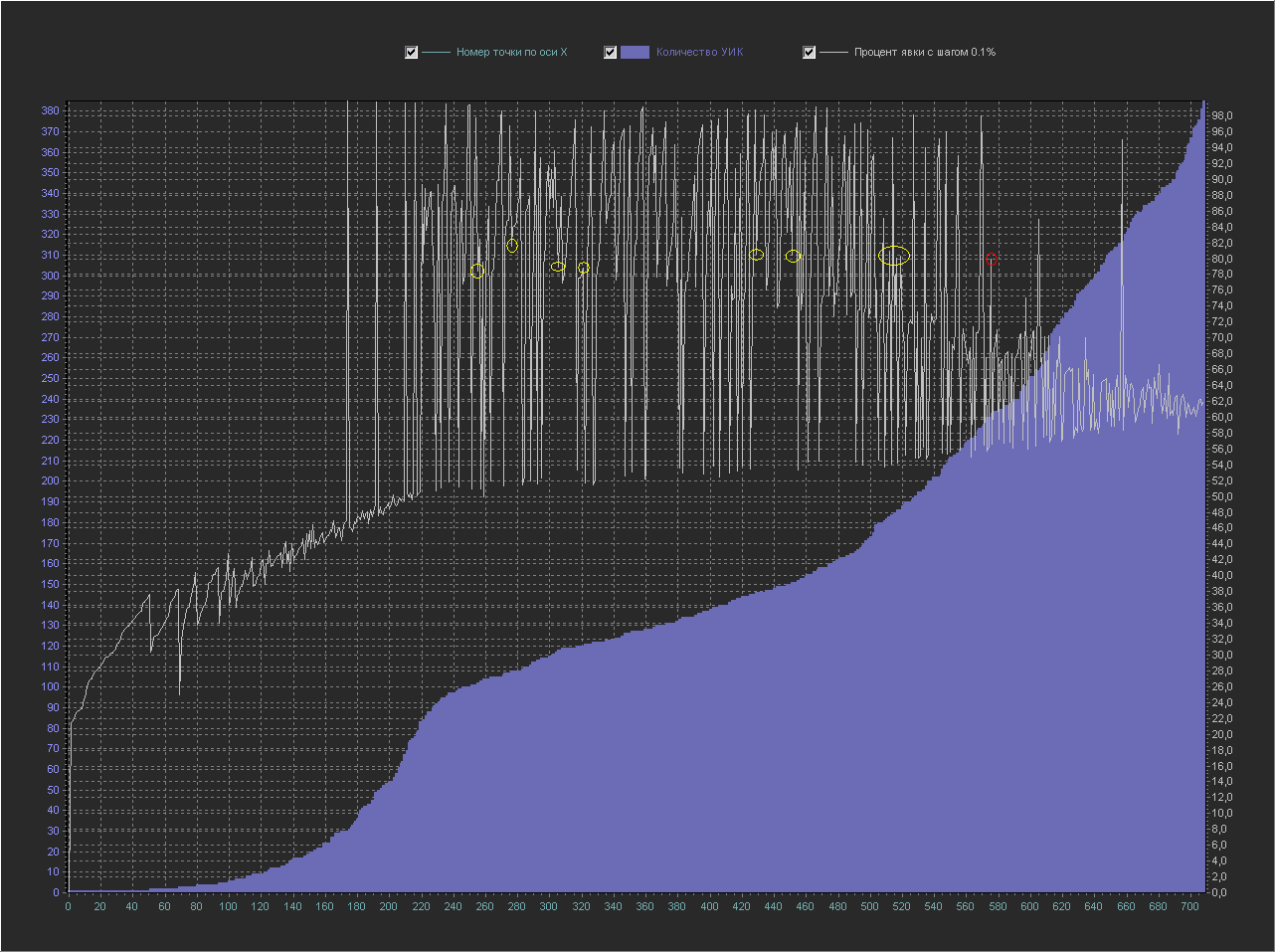Click the '370' value on the left axis
1275x952 pixels.
(51, 131)
